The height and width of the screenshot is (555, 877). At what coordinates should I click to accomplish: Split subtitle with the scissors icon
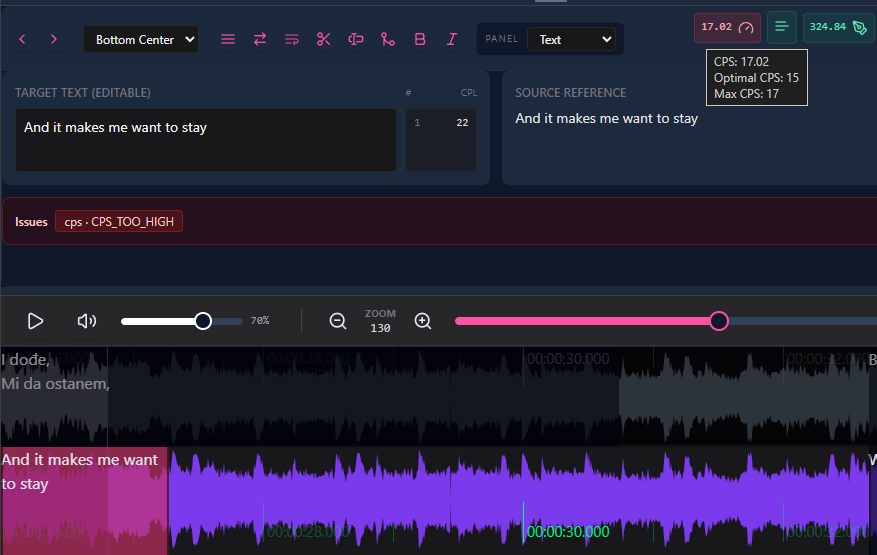point(323,39)
